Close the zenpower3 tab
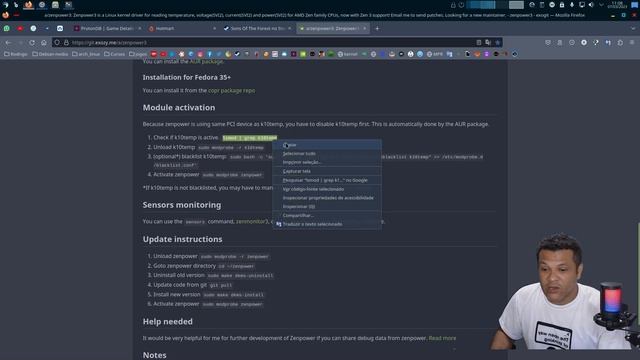The image size is (640, 360). coord(364,29)
